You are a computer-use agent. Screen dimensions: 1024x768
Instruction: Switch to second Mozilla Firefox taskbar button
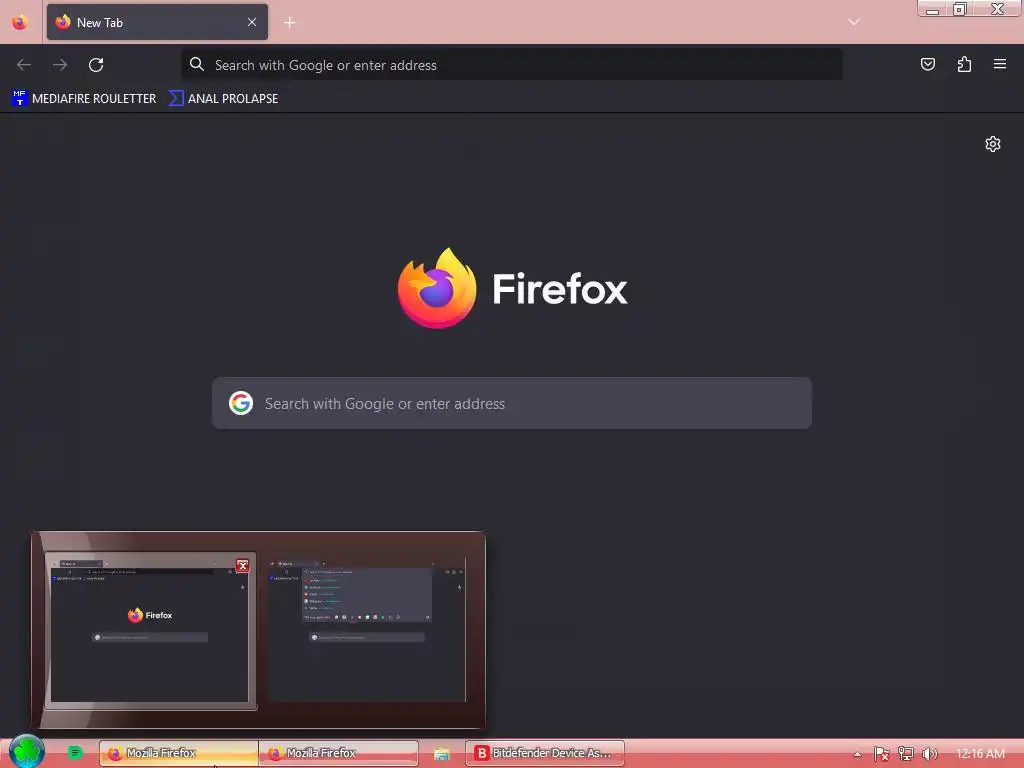tap(339, 753)
